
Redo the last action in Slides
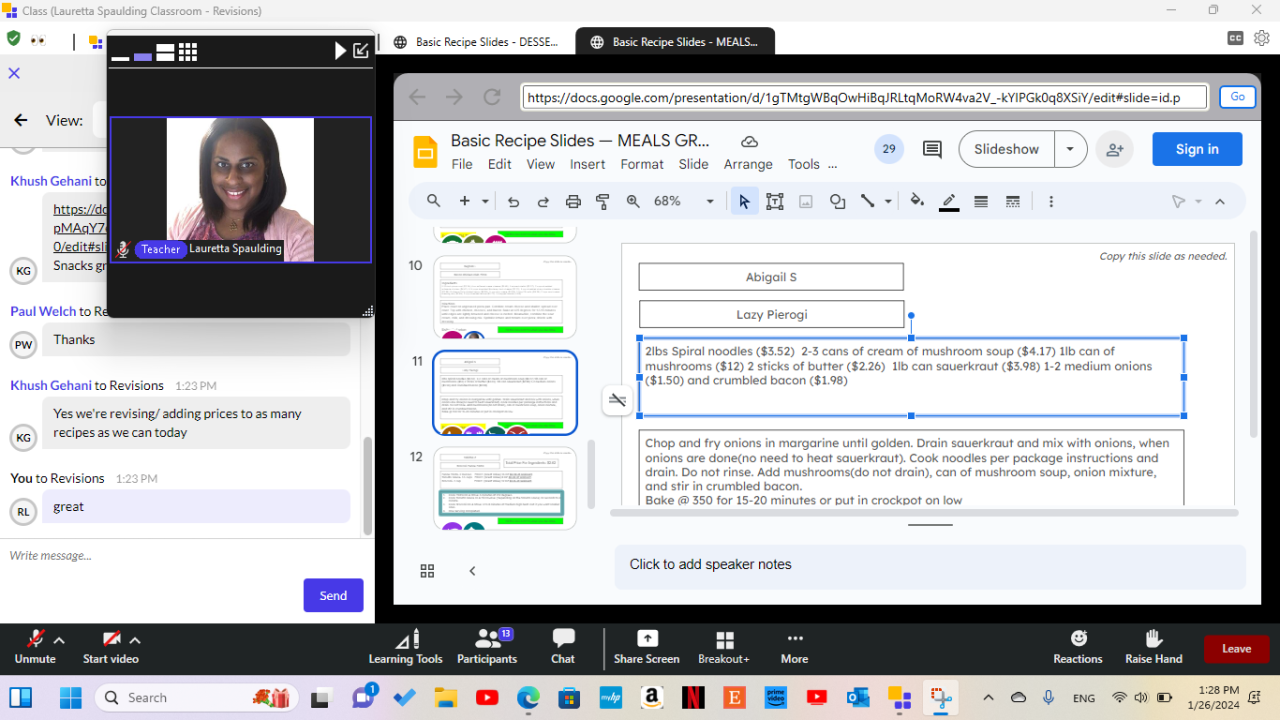(x=543, y=201)
